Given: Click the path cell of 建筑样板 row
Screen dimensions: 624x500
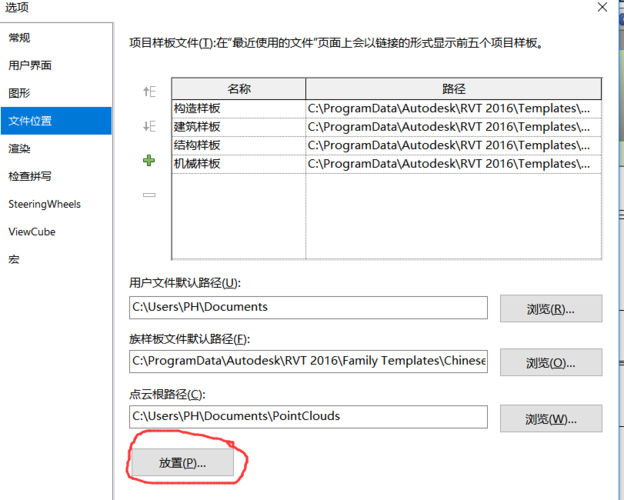Looking at the screenshot, I should click(454, 127).
